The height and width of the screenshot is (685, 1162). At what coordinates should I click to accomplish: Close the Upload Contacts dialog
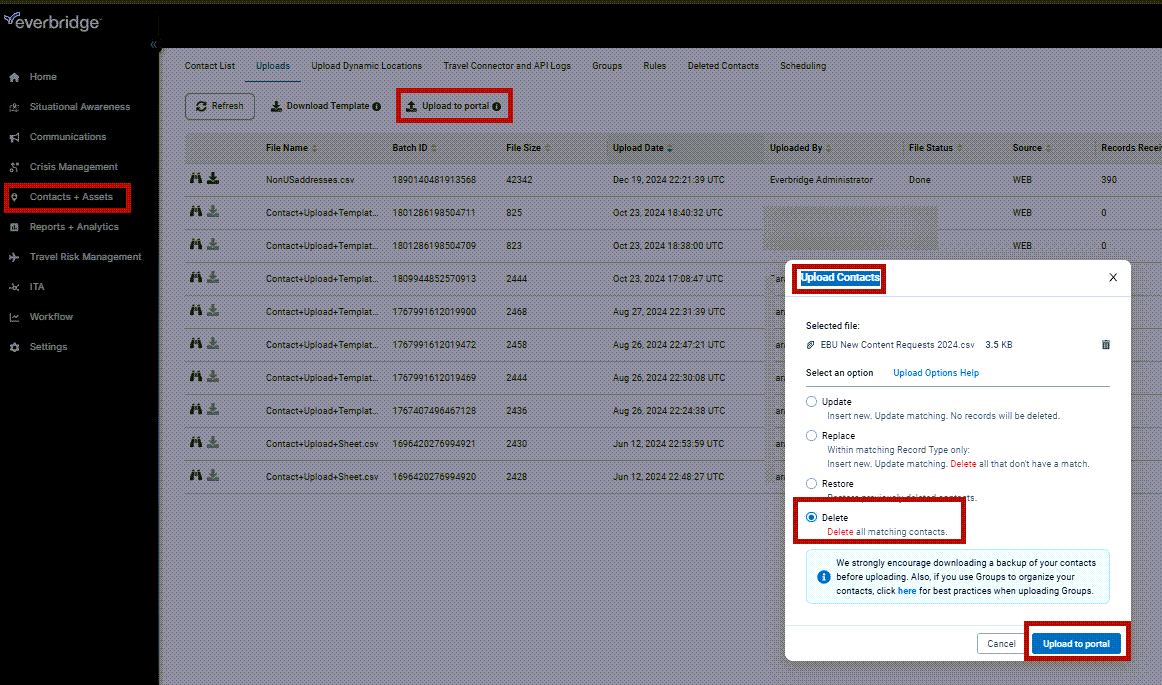pyautogui.click(x=1112, y=277)
